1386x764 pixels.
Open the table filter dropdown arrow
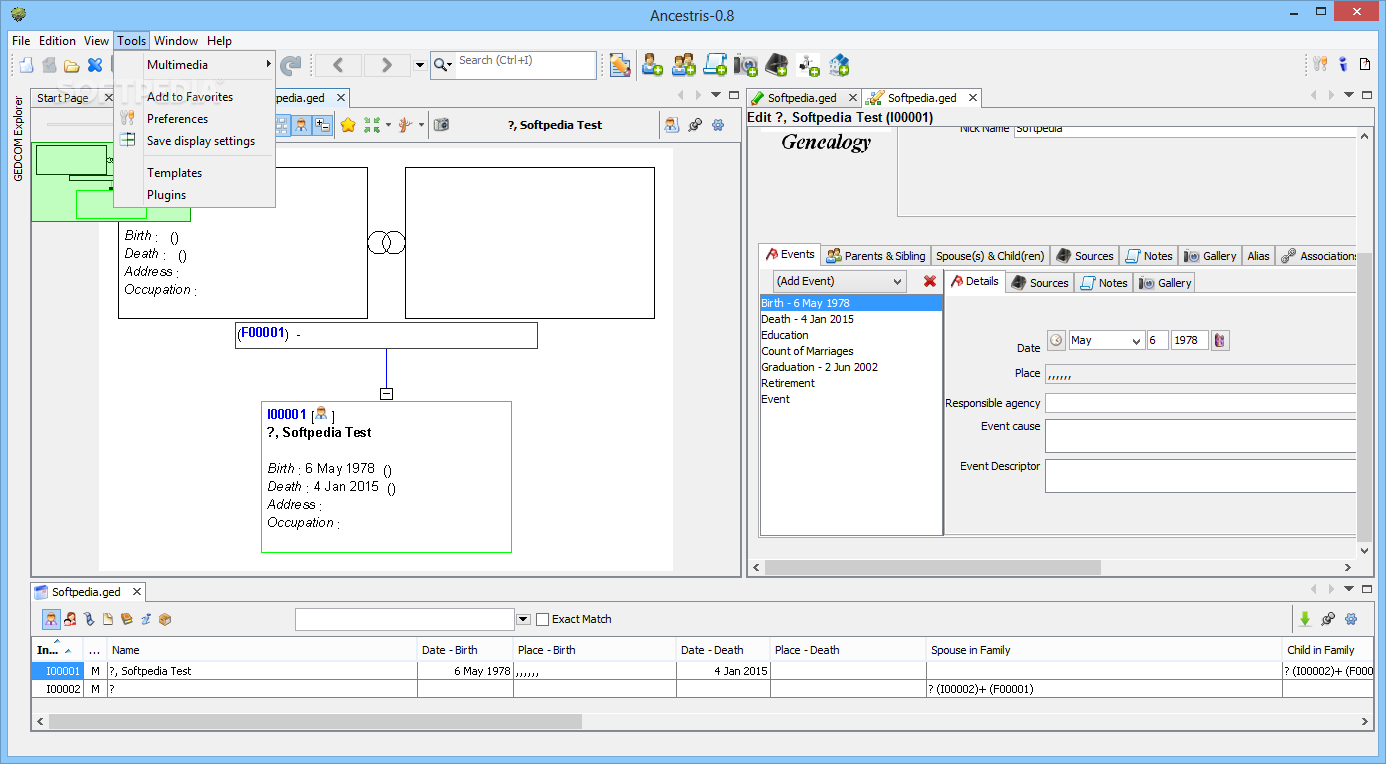coord(523,620)
